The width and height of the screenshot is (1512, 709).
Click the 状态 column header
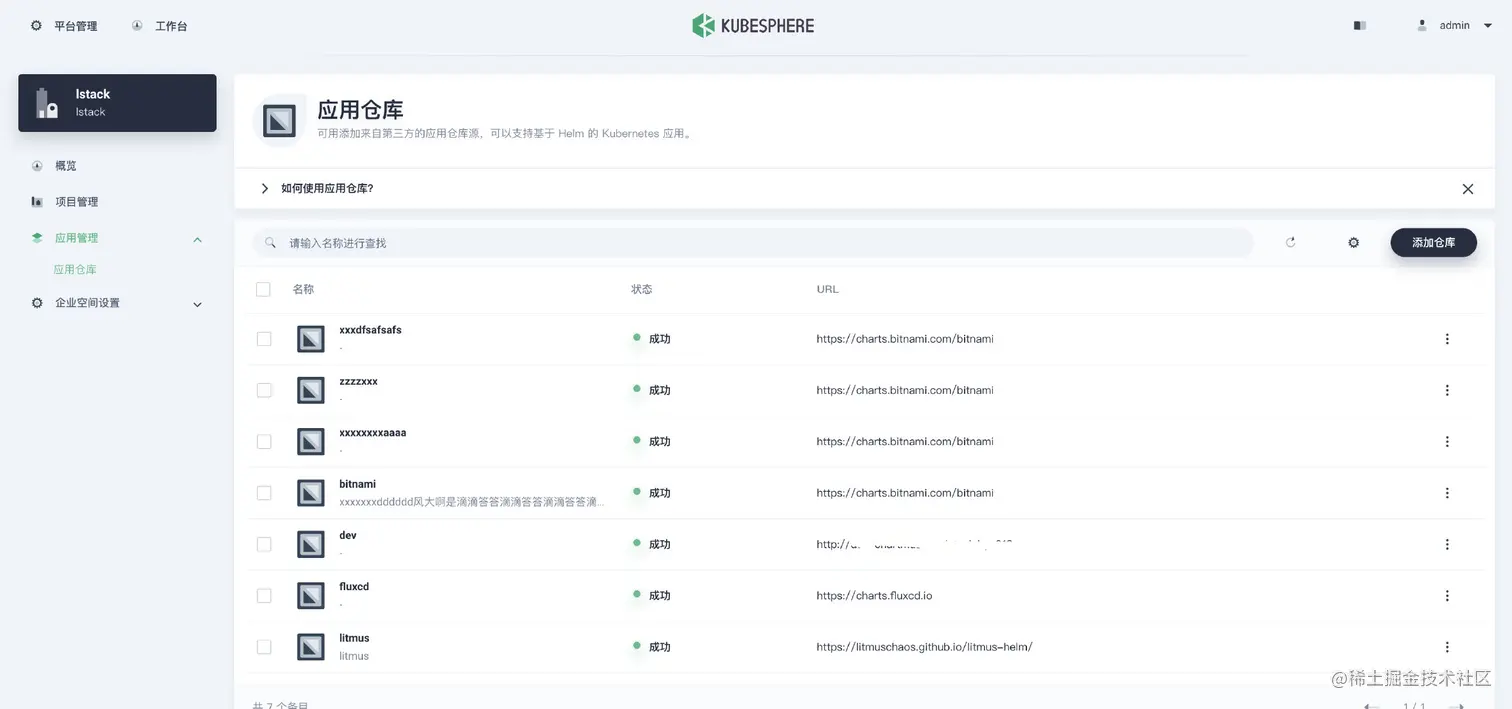[x=641, y=289]
